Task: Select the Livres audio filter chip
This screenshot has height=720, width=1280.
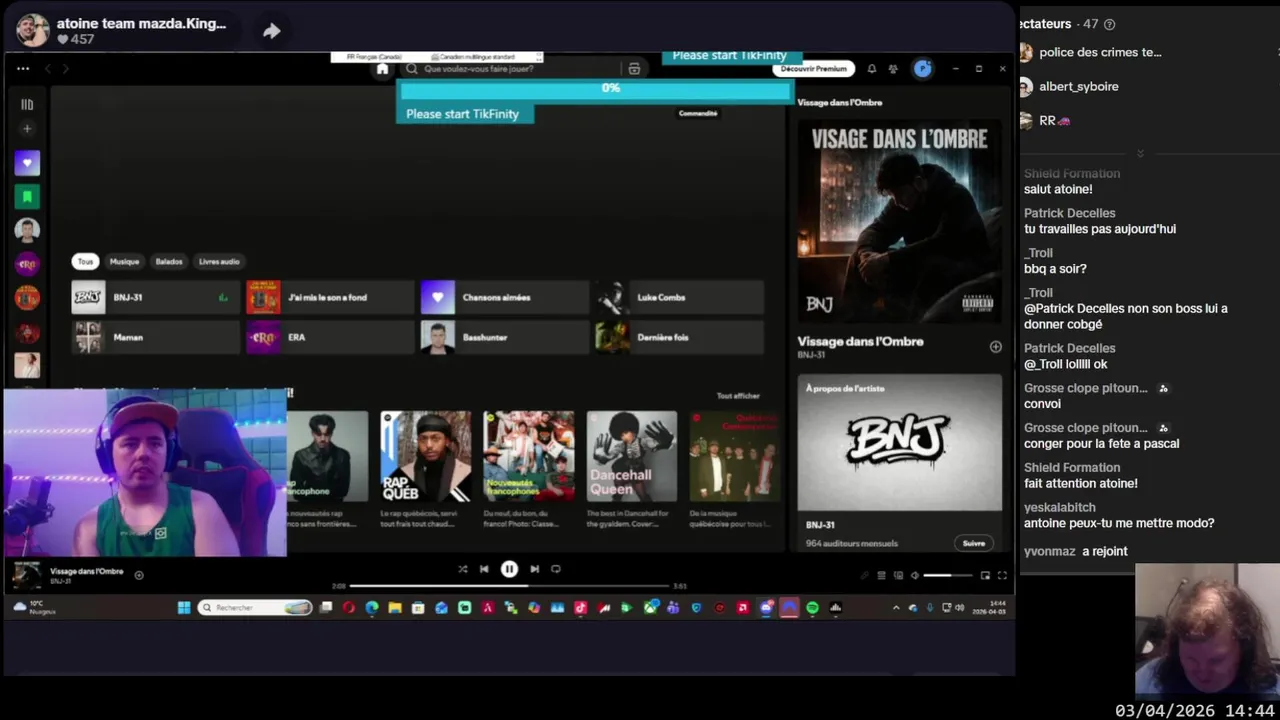Action: pyautogui.click(x=219, y=262)
